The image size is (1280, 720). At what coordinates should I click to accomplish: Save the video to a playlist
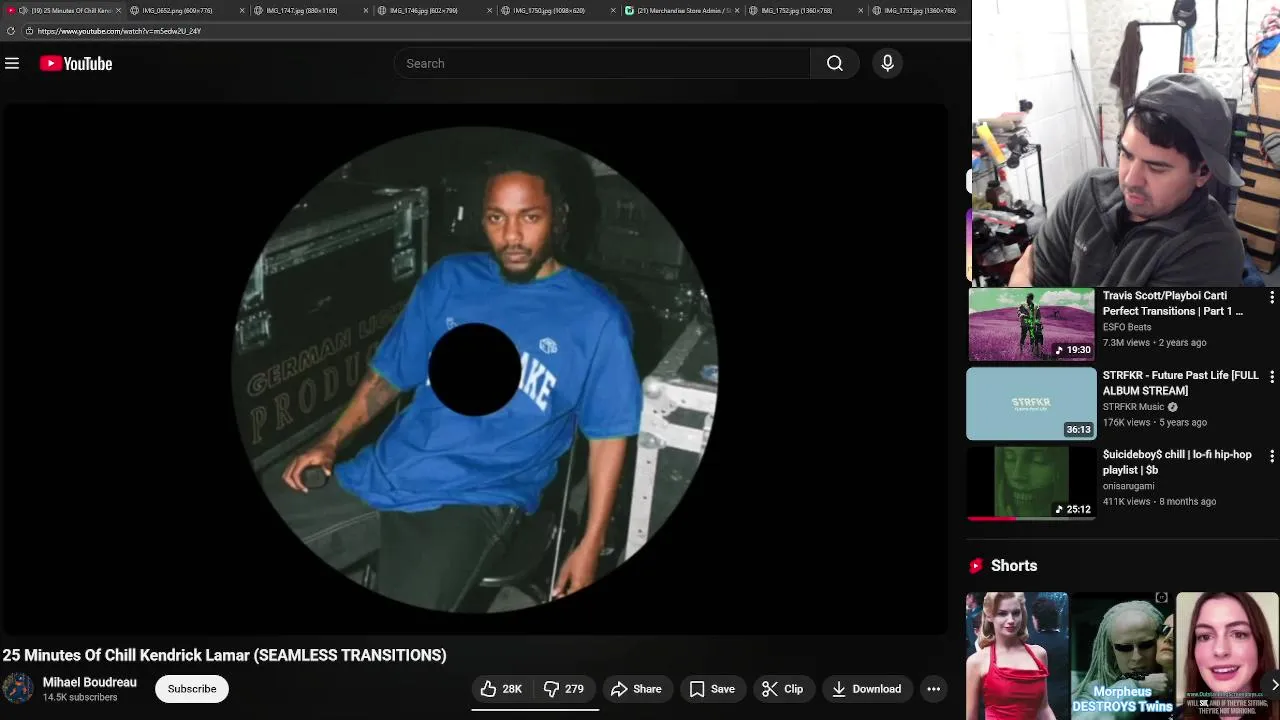712,689
